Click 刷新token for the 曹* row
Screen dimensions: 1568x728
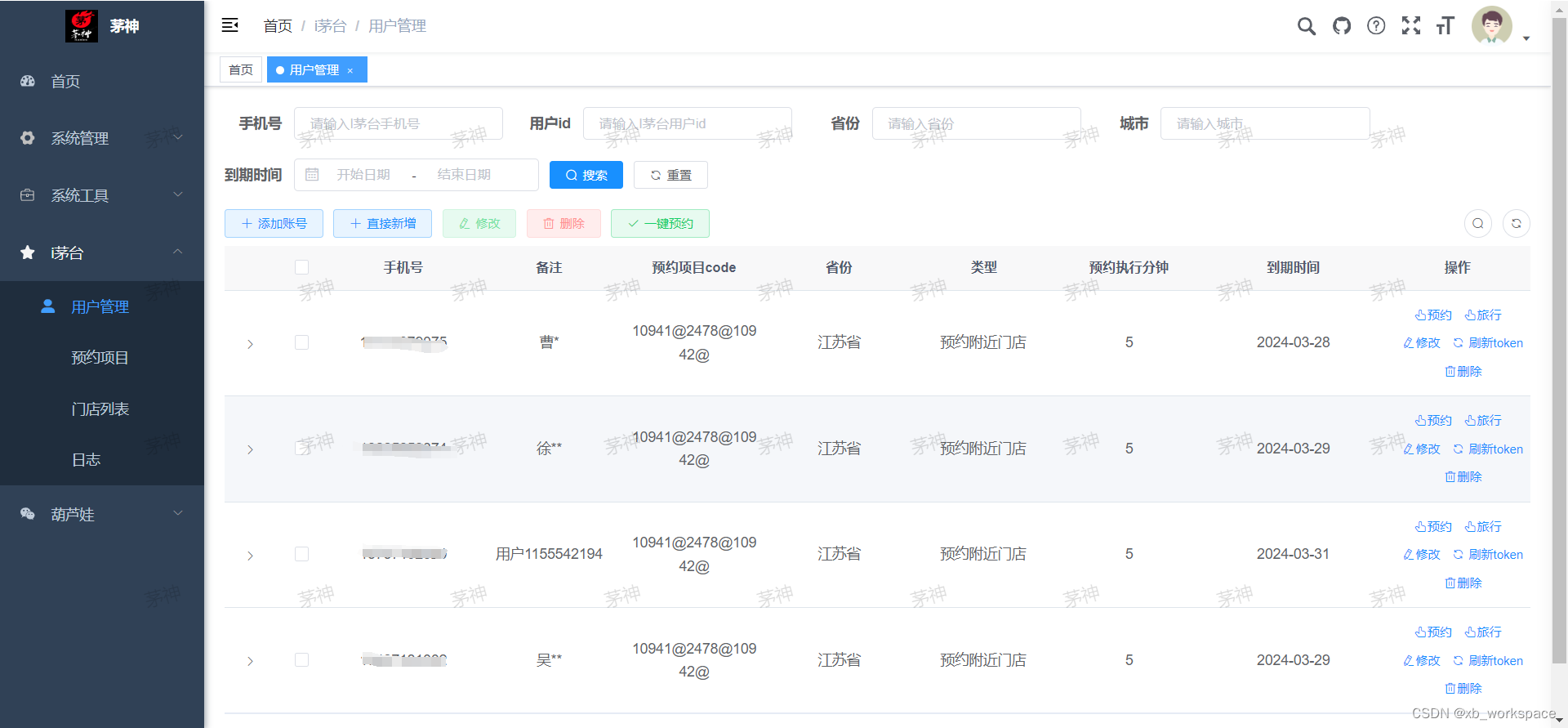(1488, 343)
